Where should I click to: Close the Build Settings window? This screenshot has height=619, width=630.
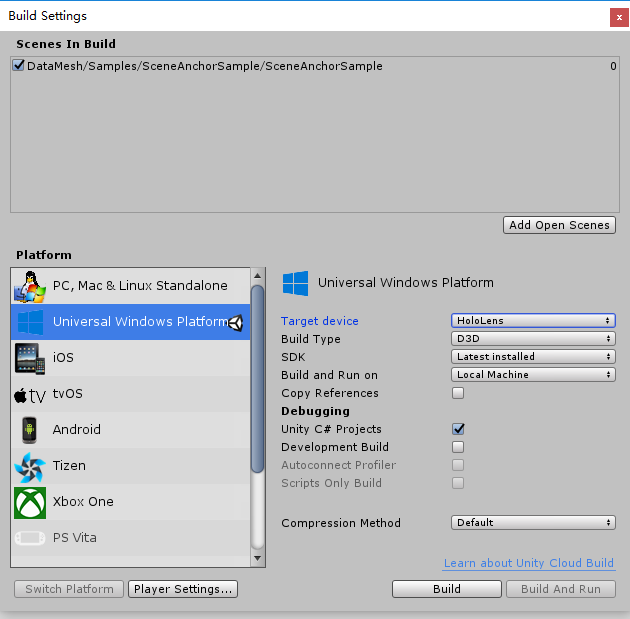619,17
